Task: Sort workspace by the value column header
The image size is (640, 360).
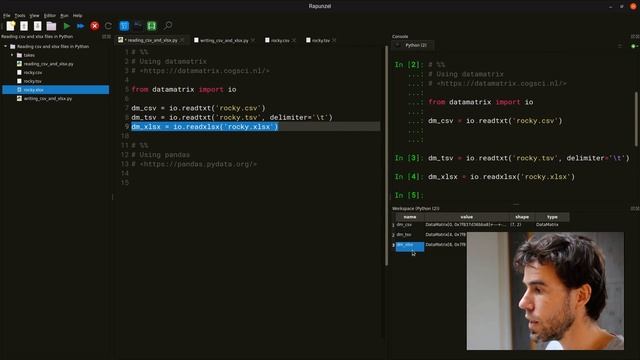Action: 467,217
